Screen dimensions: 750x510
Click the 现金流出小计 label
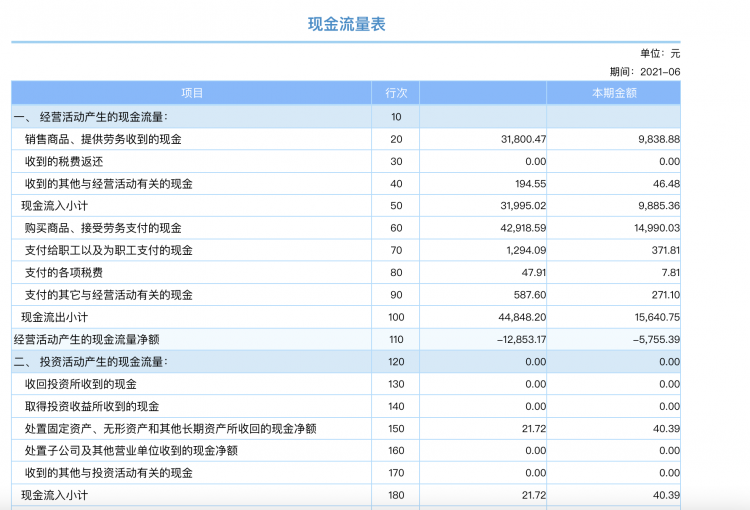click(55, 317)
